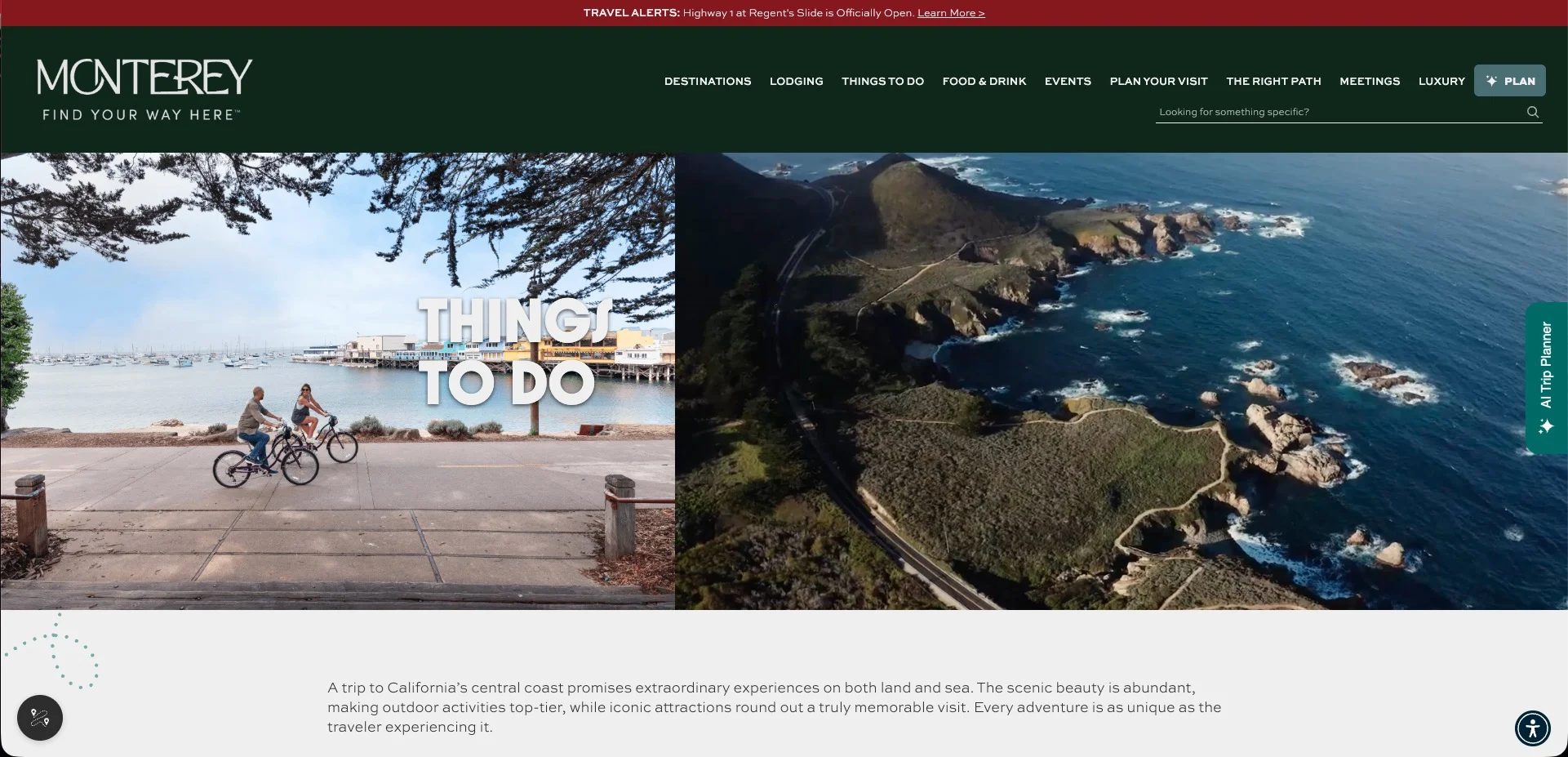
Task: Select the EVENTS menu item
Action: (1068, 81)
